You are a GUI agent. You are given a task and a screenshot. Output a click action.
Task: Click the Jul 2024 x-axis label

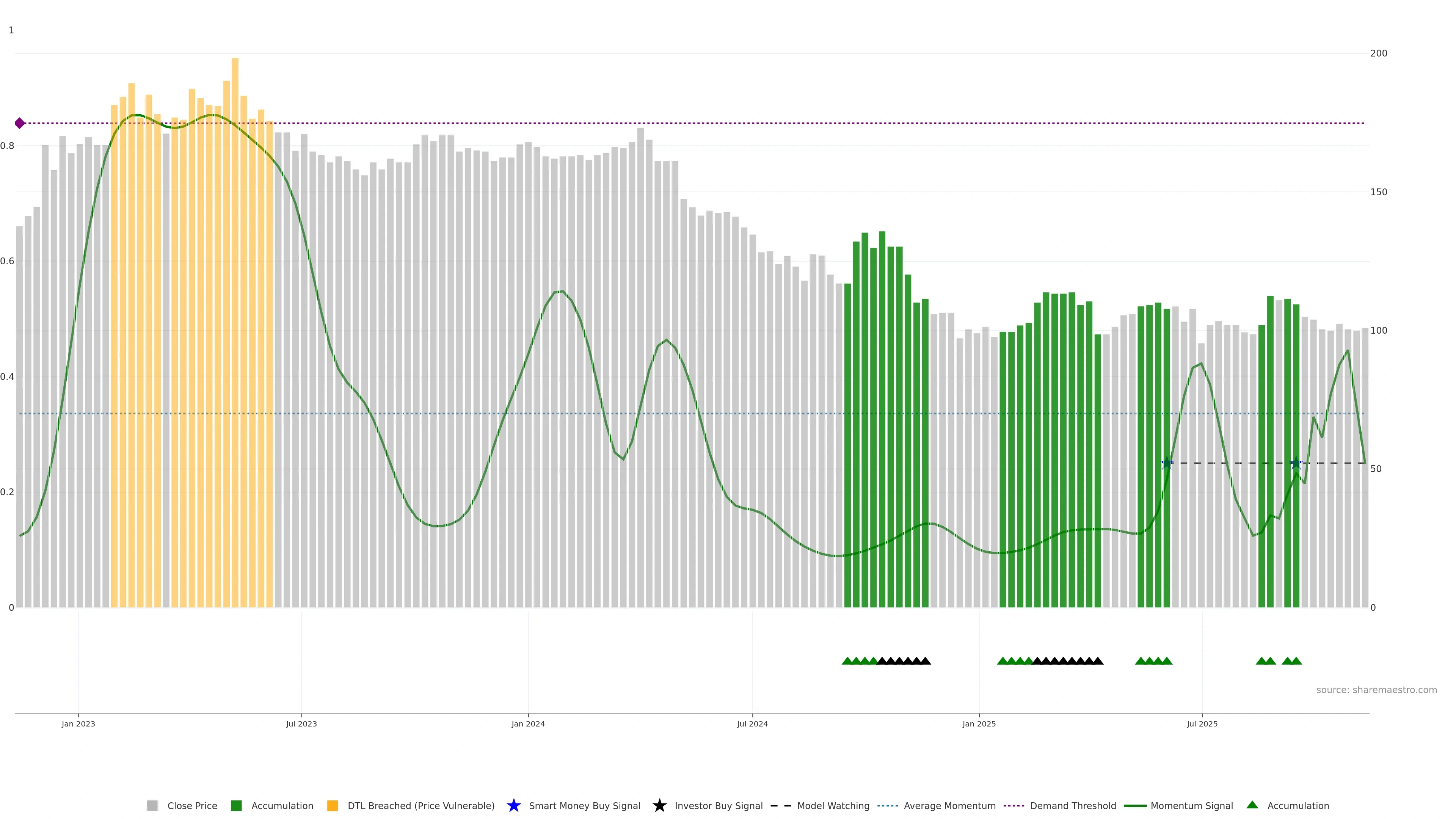[752, 723]
